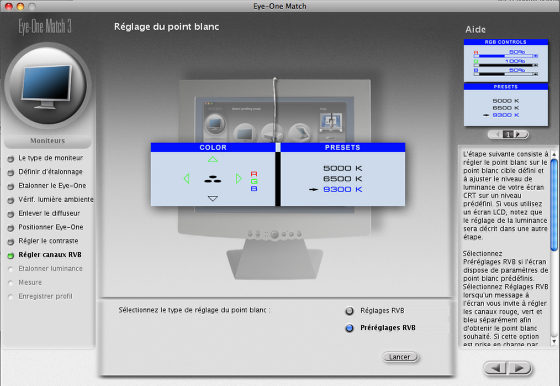
Task: Click bullet icon beside Enlever le diffuseur
Action: [x=11, y=215]
